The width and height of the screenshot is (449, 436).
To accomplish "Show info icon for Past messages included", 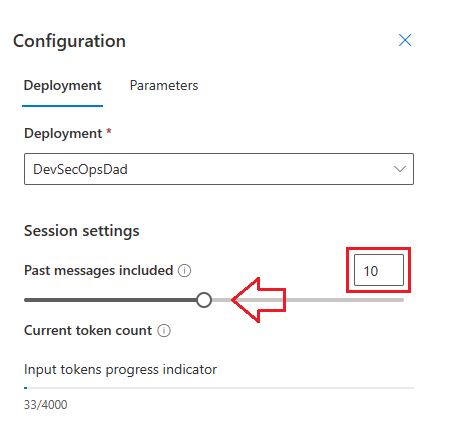I will [x=184, y=270].
